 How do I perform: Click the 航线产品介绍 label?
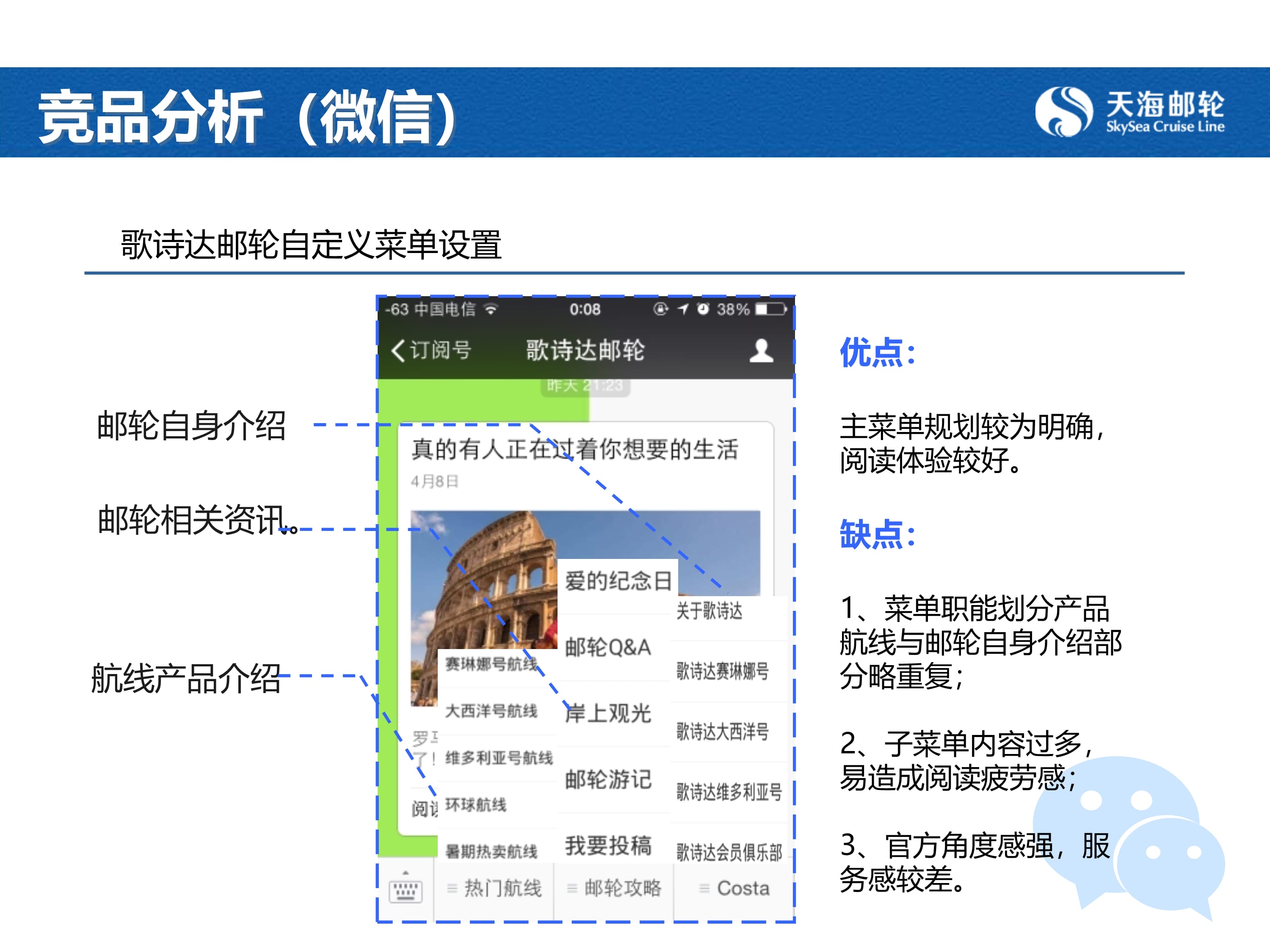point(186,678)
